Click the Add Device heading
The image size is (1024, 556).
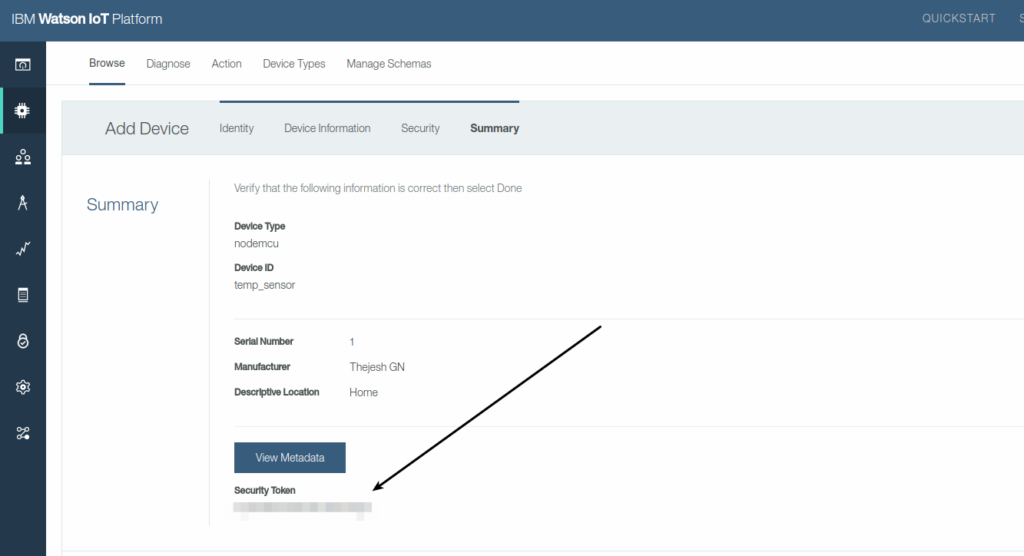point(147,128)
